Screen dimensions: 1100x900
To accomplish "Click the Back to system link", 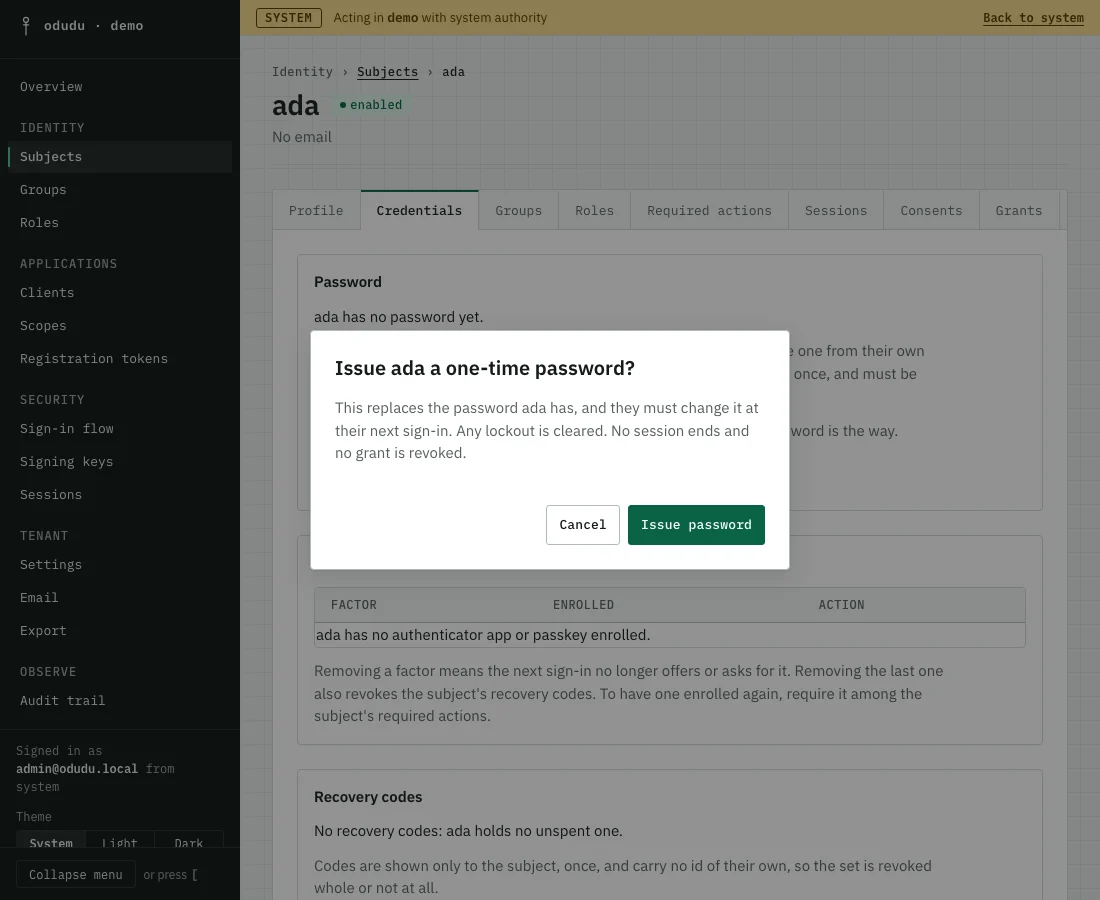I will coord(1033,18).
